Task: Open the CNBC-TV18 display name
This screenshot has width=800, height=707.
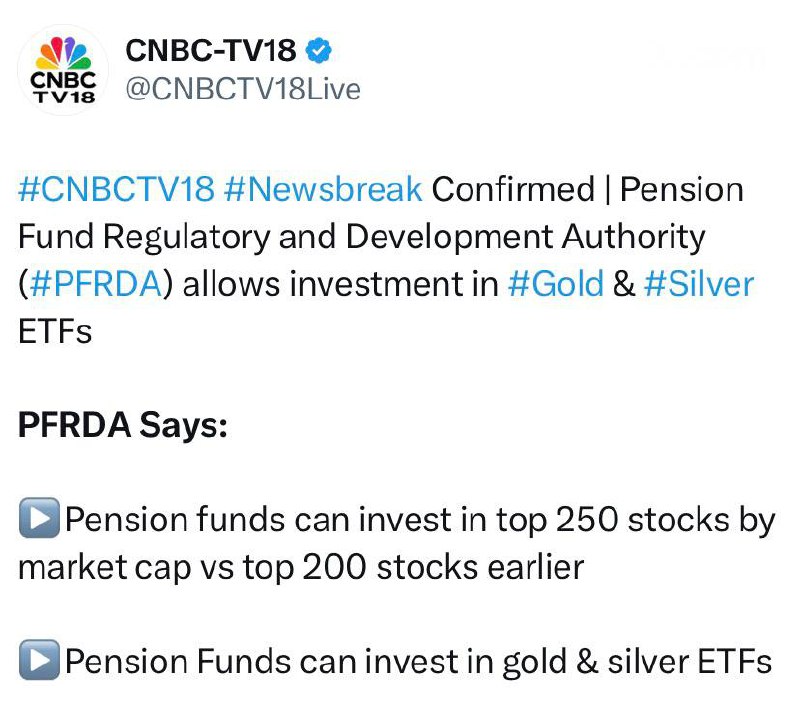Action: tap(212, 48)
